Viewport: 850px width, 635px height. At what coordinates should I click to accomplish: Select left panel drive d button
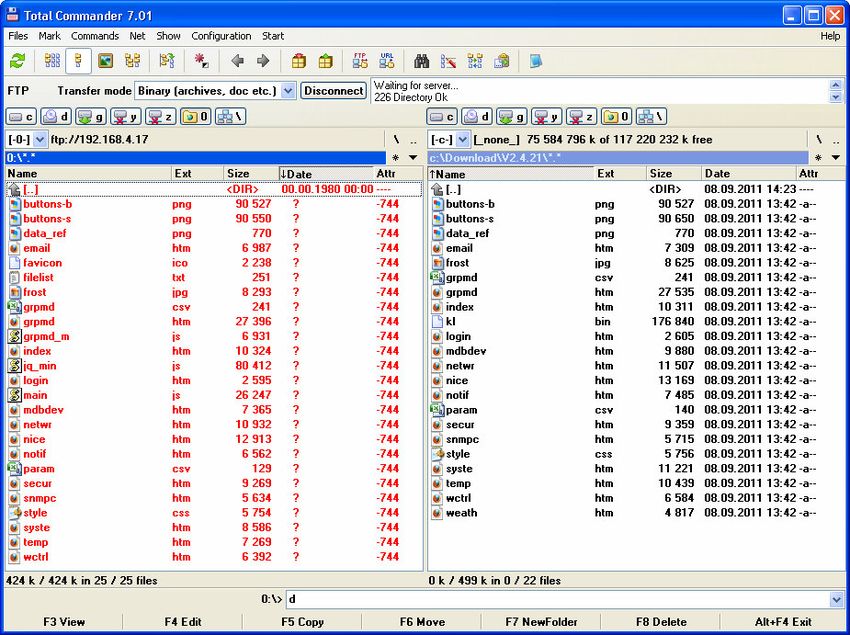(x=56, y=117)
